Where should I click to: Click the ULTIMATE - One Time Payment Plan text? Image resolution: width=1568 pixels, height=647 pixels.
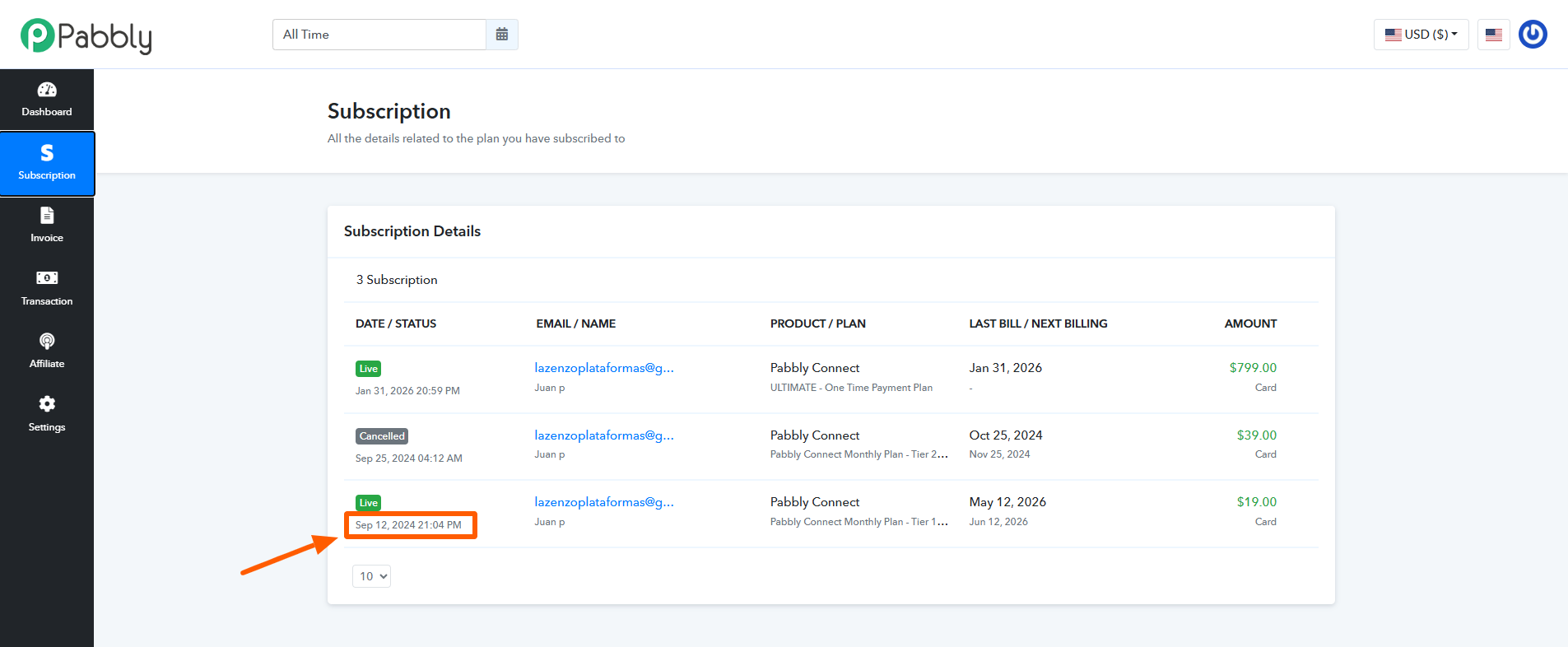[851, 388]
